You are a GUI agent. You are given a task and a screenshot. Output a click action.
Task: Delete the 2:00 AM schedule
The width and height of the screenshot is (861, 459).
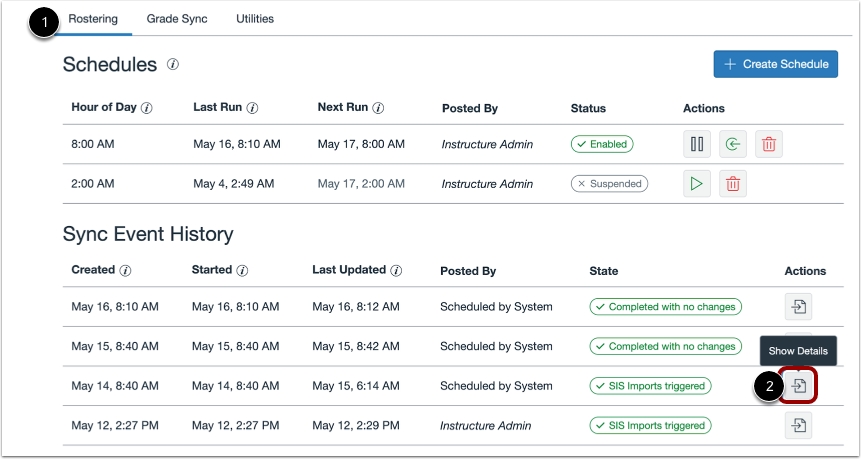(733, 184)
